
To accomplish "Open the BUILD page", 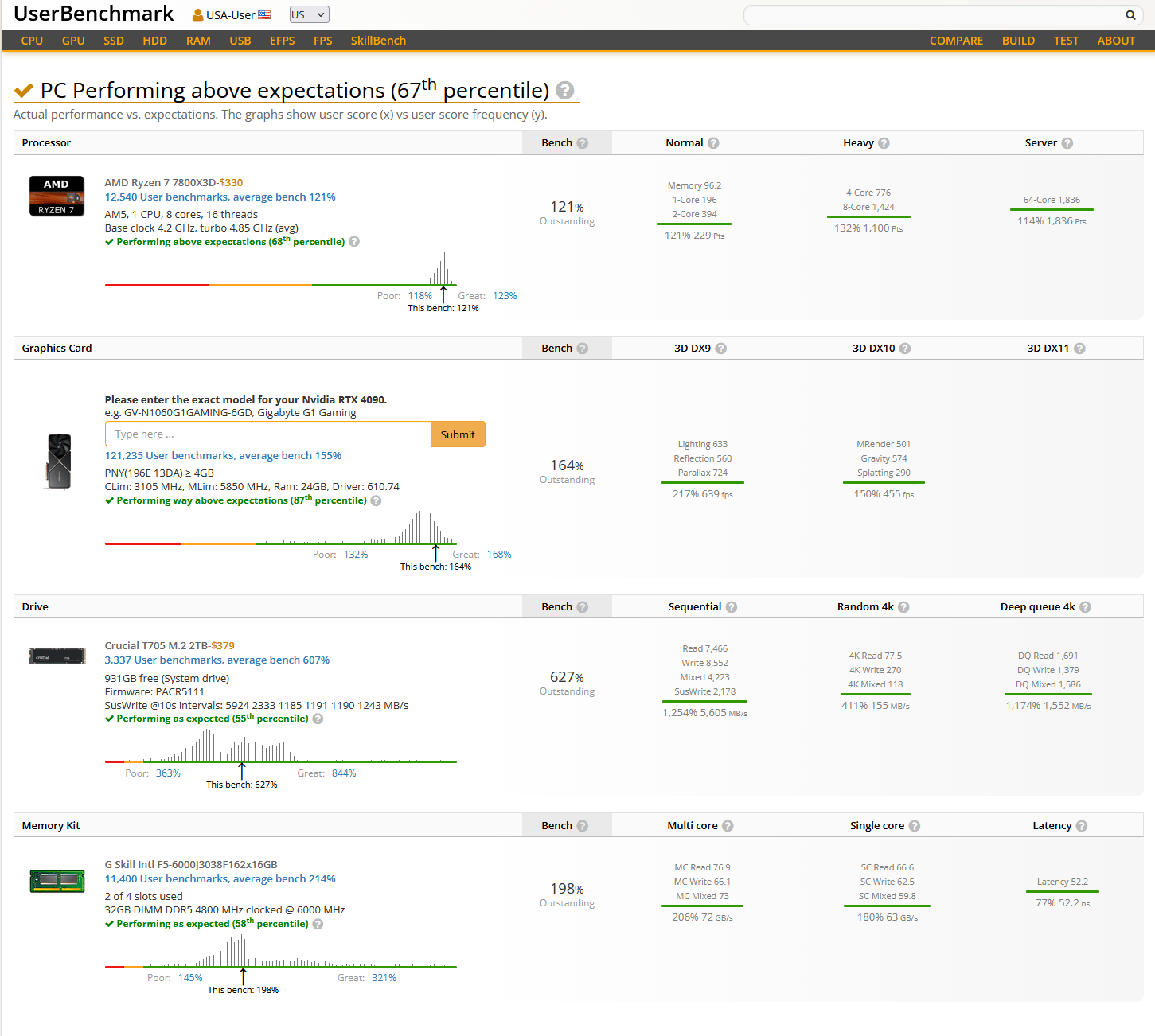I will pos(1018,41).
